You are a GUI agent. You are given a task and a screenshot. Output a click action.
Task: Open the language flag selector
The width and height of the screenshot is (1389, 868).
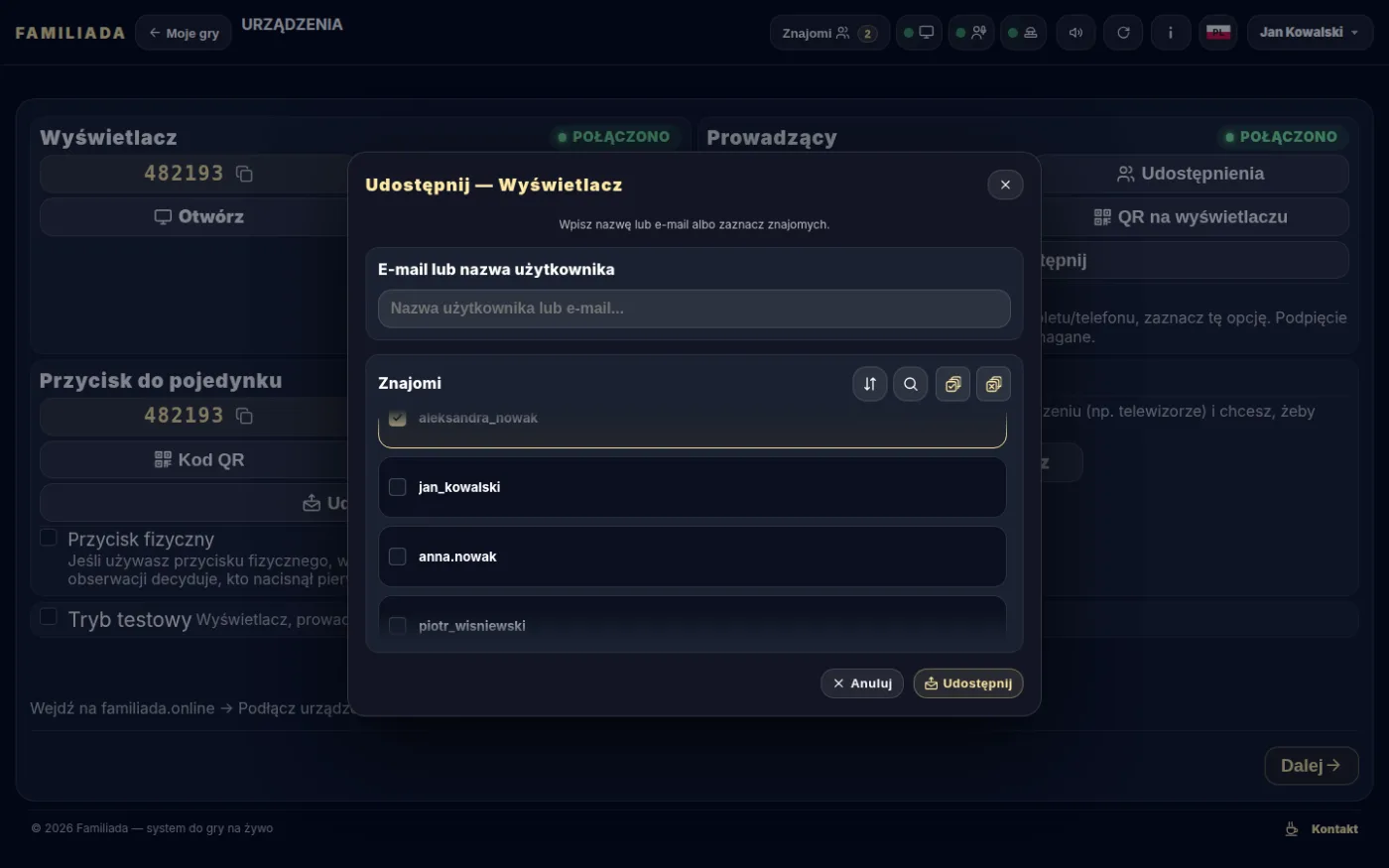[1218, 33]
